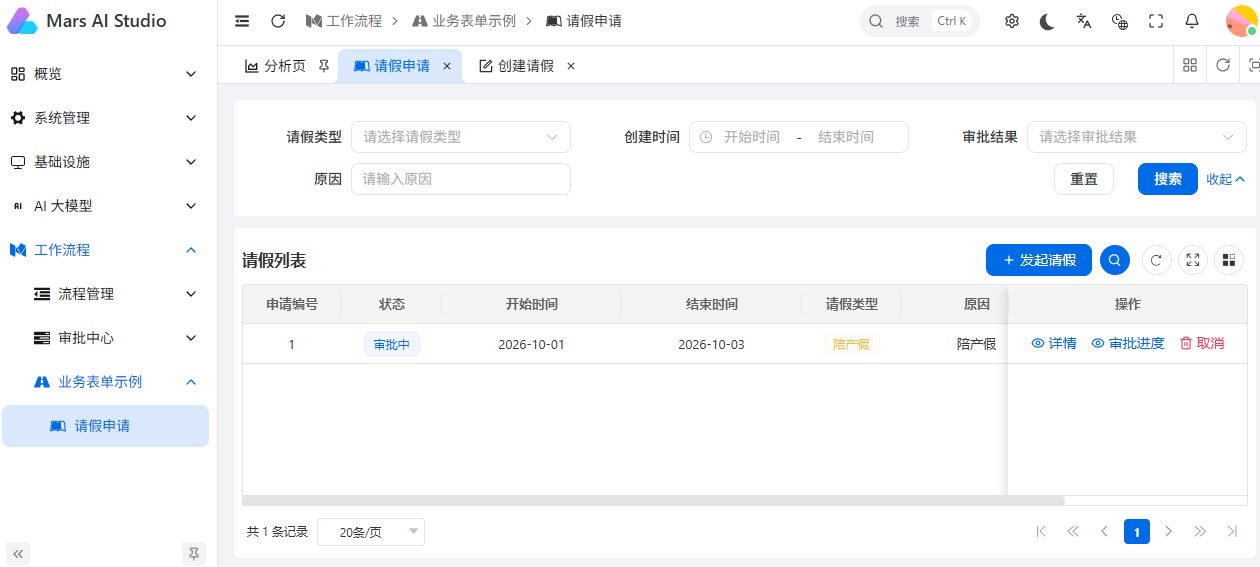Viewport: 1260px width, 567px height.
Task: Open the tab list grid icon
Action: click(1190, 65)
